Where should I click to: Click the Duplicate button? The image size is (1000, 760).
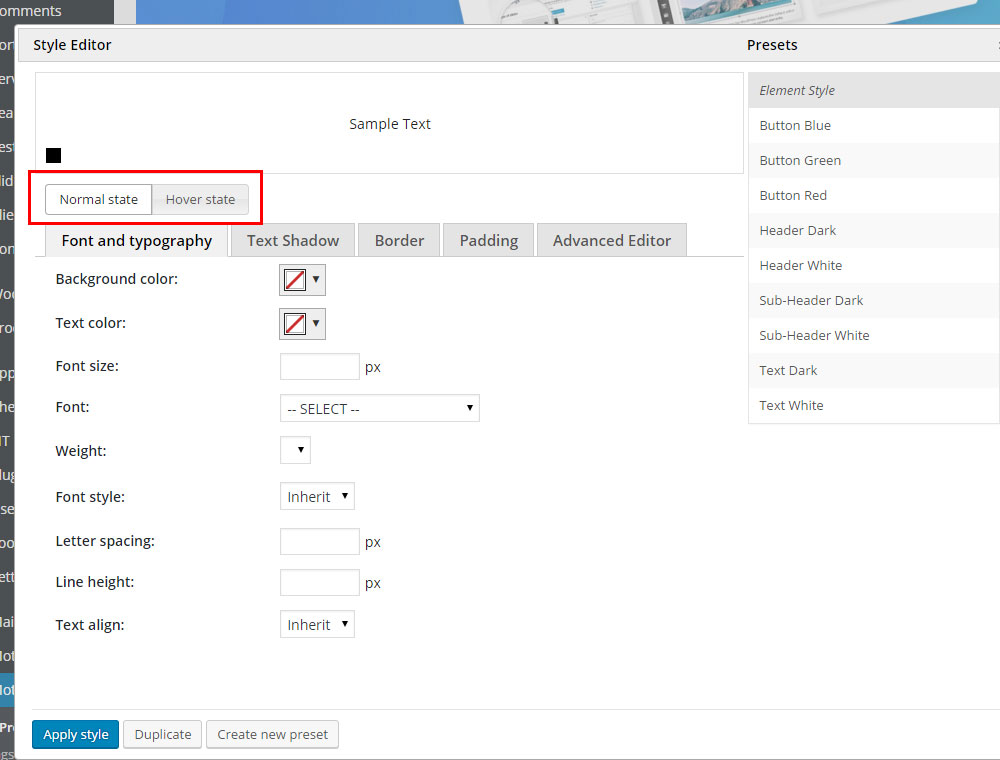coord(163,734)
